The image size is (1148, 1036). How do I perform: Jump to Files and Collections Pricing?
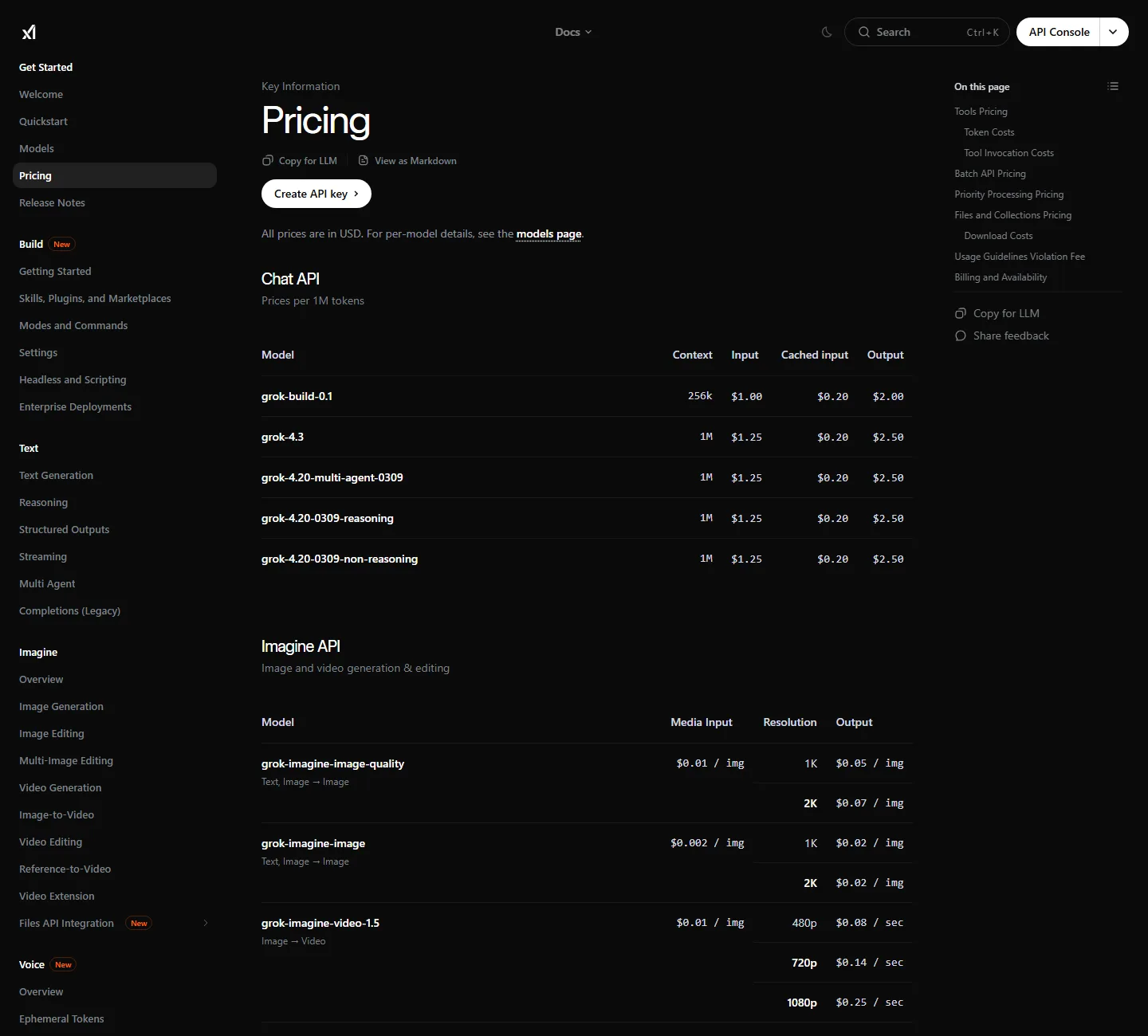(1012, 215)
